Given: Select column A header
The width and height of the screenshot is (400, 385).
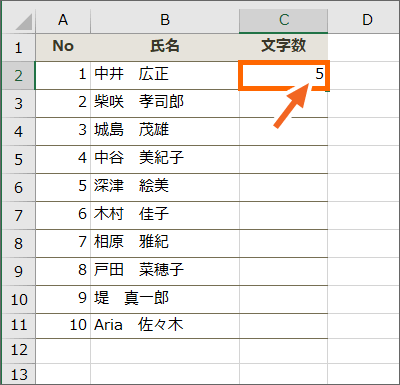Looking at the screenshot, I should [63, 20].
